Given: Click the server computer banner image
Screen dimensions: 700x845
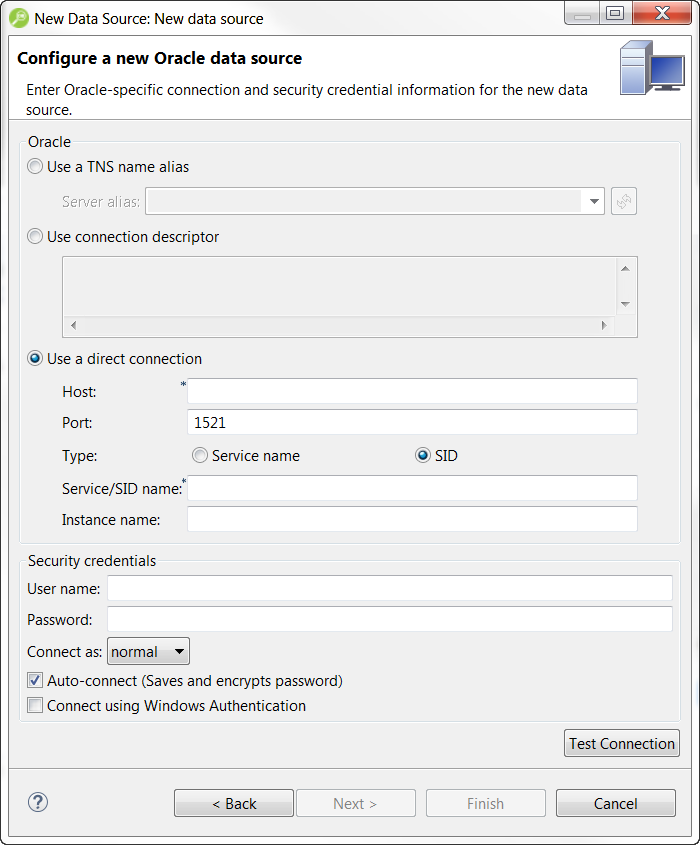Looking at the screenshot, I should pyautogui.click(x=651, y=68).
